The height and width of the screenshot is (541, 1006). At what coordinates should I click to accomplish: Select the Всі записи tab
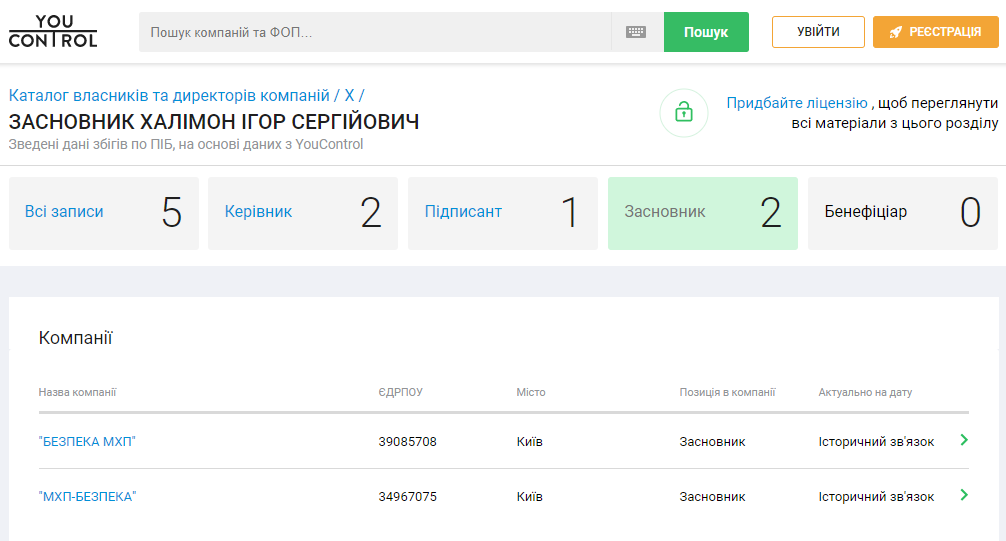click(x=103, y=213)
